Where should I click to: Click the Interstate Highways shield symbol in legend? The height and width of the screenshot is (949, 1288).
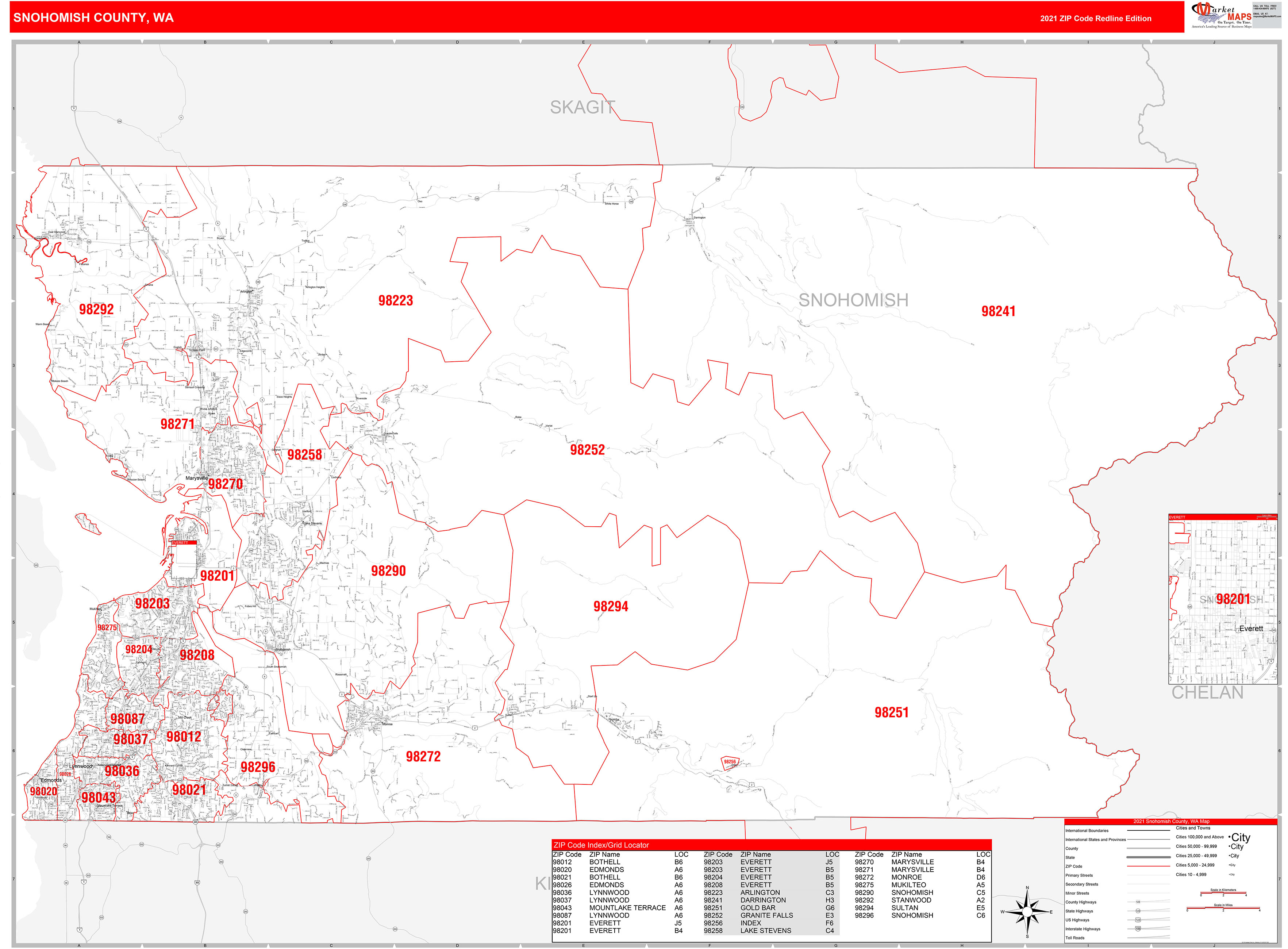click(1138, 928)
